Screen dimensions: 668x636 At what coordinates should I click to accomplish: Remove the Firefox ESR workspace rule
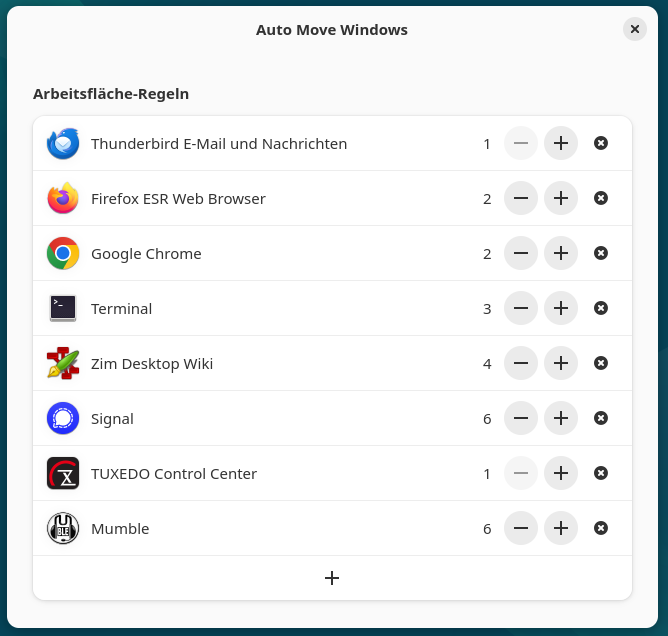tap(601, 198)
